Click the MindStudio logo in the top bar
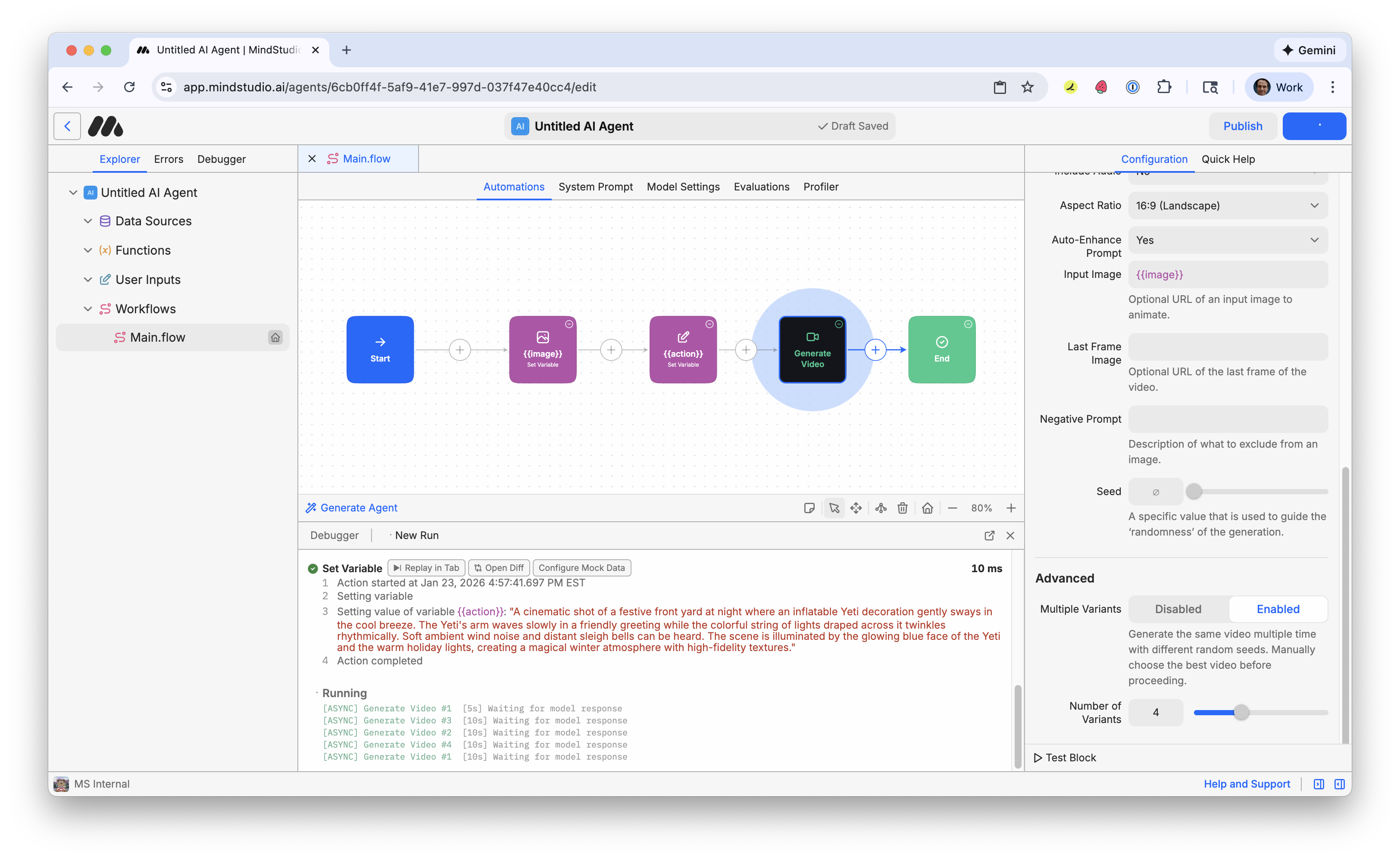Image resolution: width=1400 pixels, height=860 pixels. pyautogui.click(x=105, y=126)
